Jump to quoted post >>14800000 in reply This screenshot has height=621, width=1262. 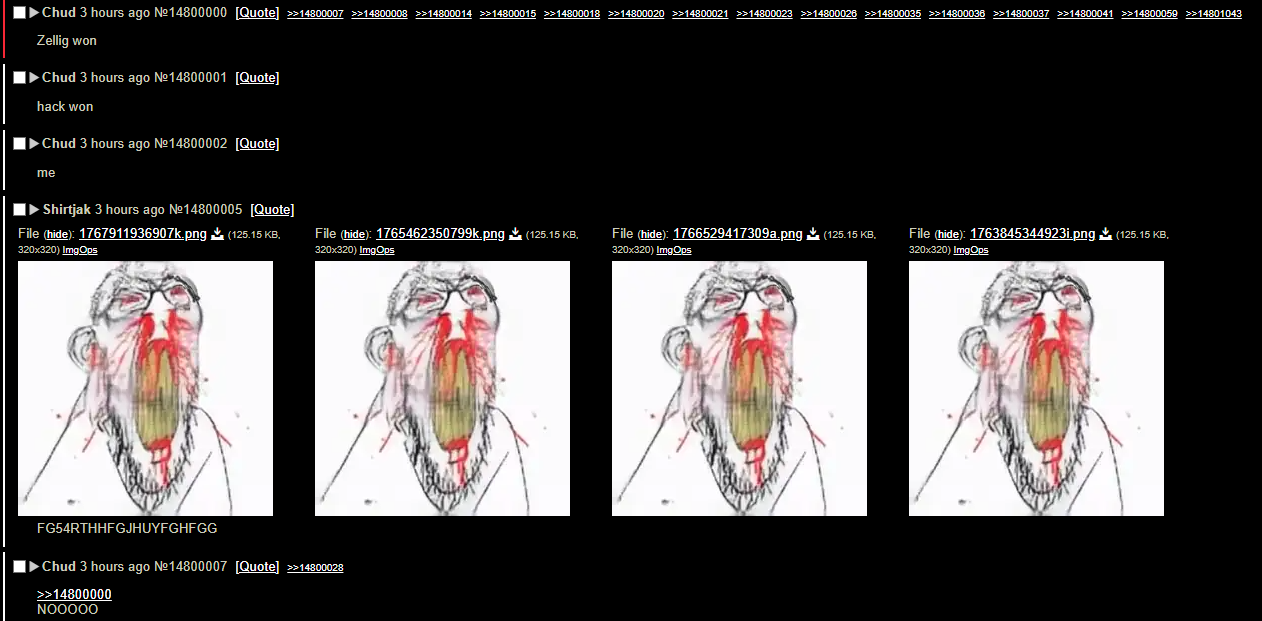[x=74, y=595]
